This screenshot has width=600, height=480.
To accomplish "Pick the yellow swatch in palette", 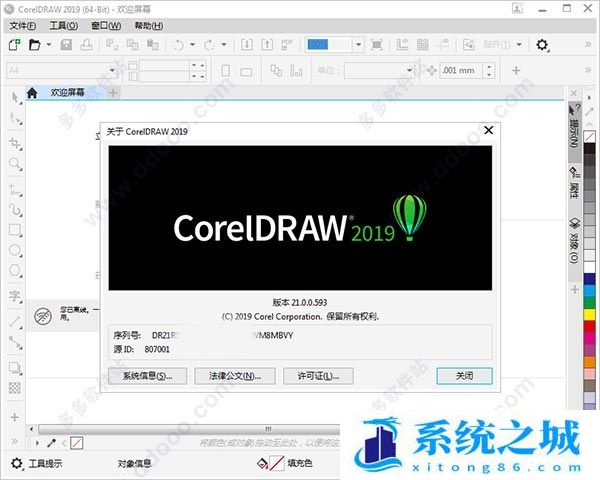I will click(589, 315).
